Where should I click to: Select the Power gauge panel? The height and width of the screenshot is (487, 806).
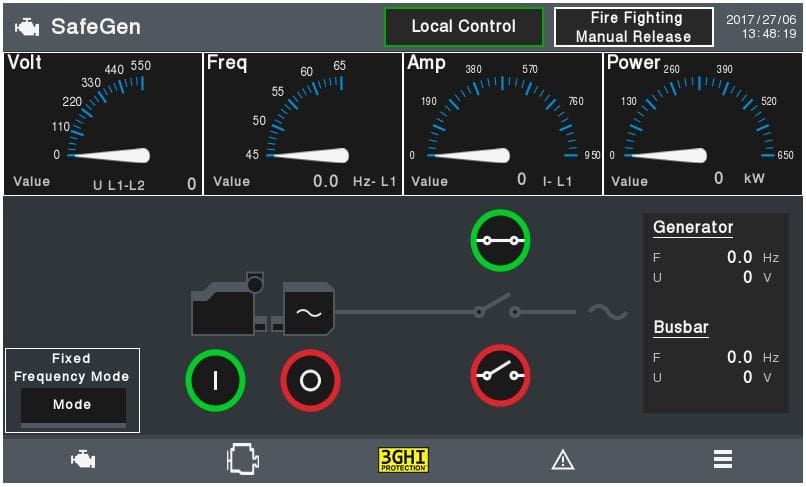703,123
